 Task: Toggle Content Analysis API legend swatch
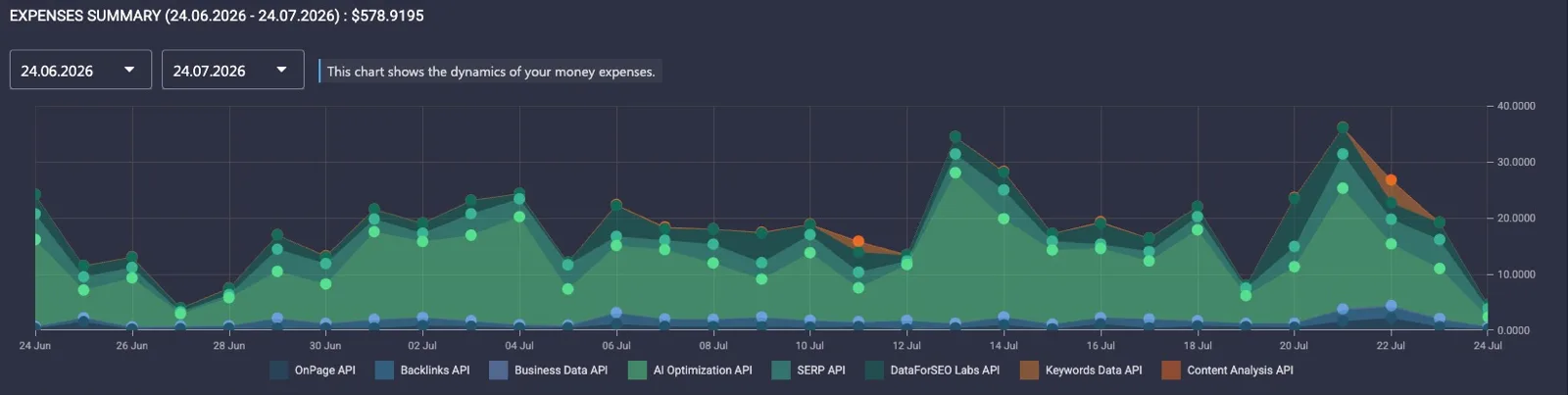1171,370
